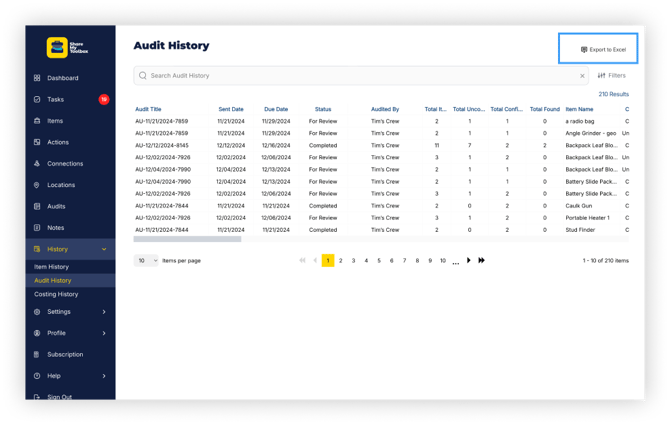Jump to the last page arrow
Viewport: 670px width, 425px height.
[482, 260]
